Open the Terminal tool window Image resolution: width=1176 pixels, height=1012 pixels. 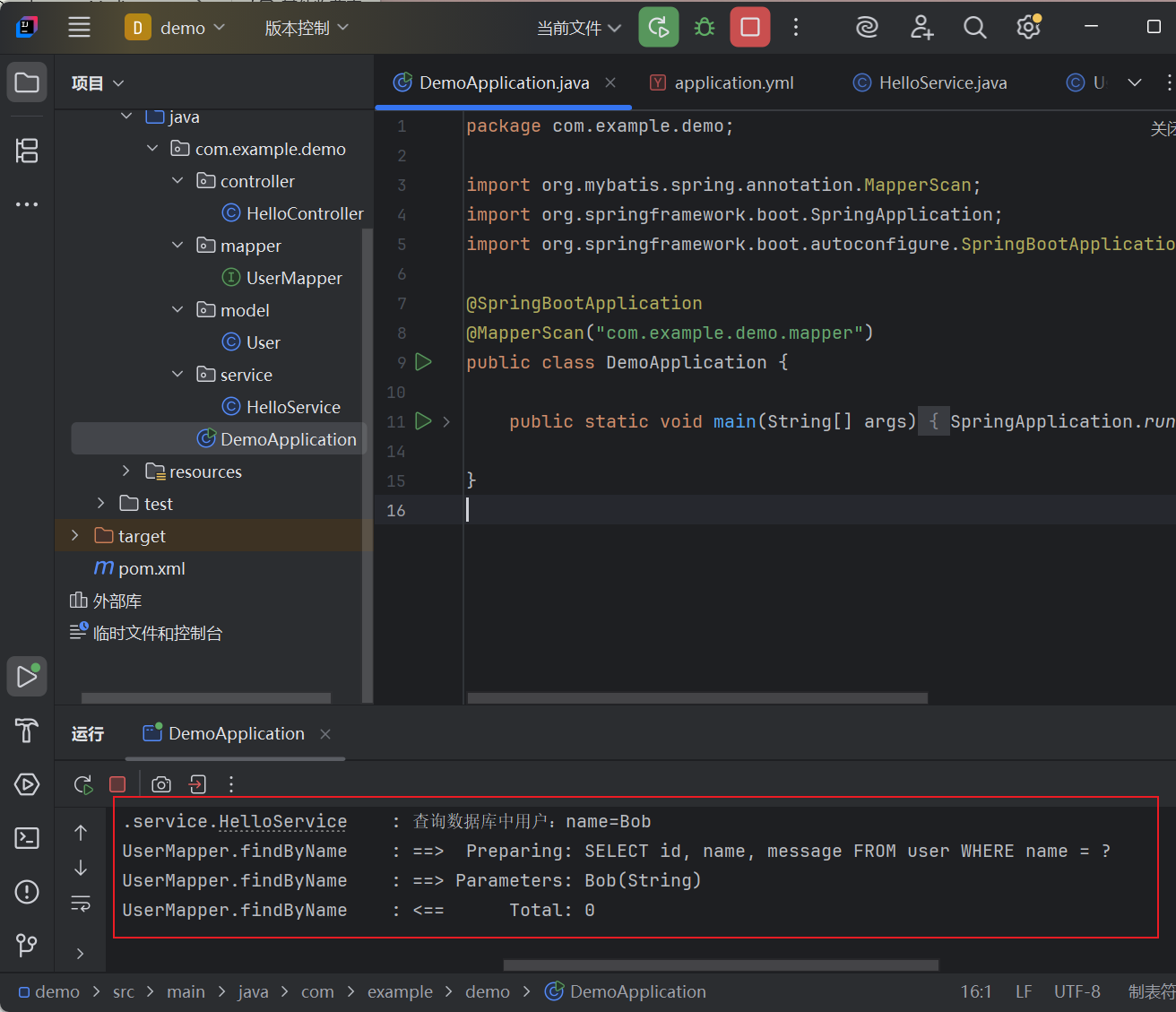27,838
